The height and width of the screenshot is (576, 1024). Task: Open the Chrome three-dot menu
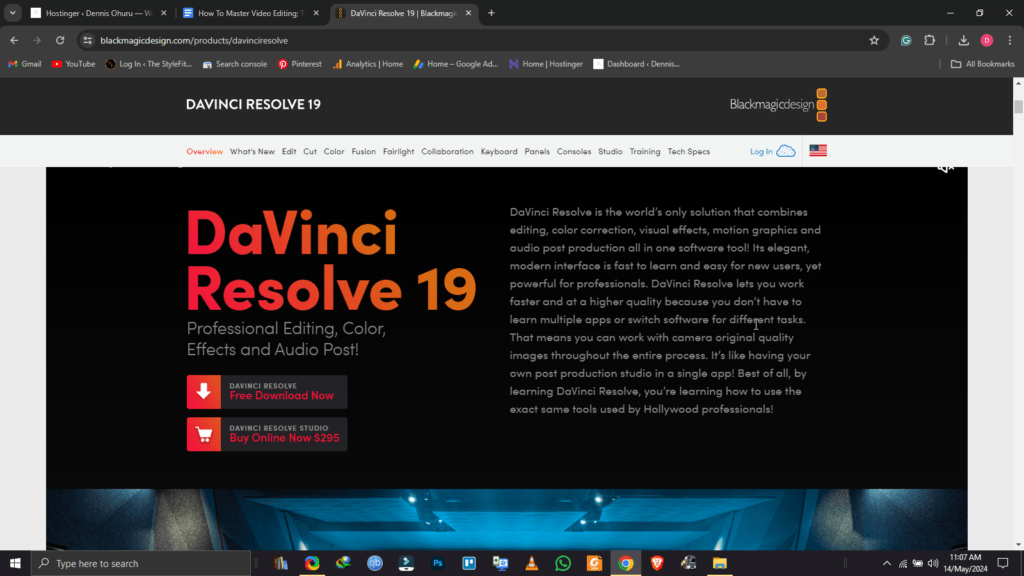click(x=1010, y=40)
